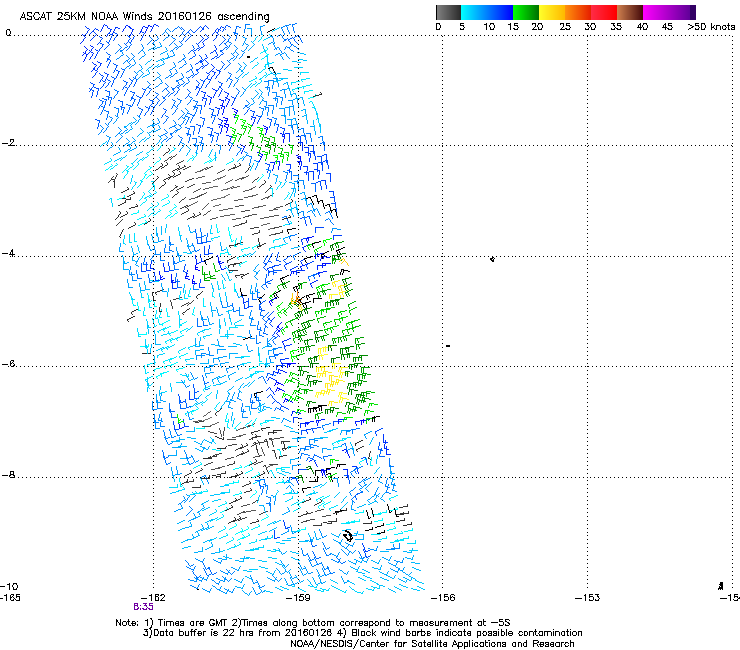
Task: Click the '-8' latitude axis label
Action: (8, 475)
